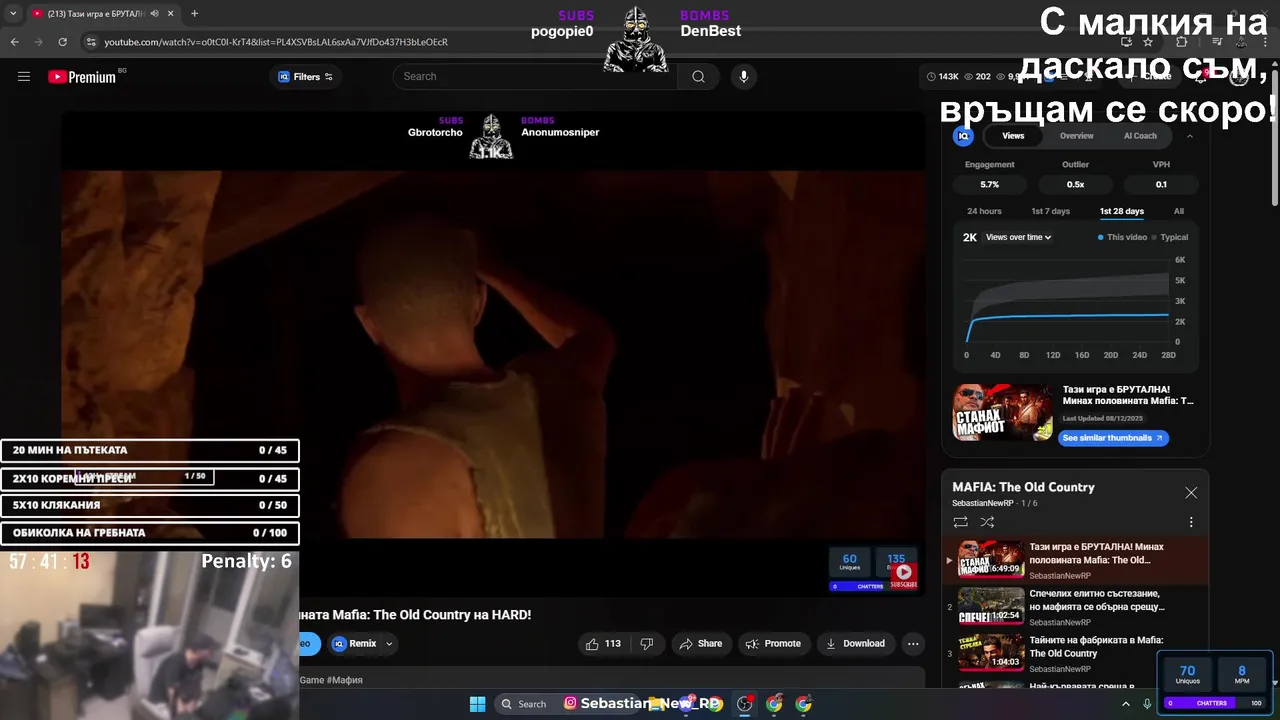Screen dimensions: 1280x720
Task: Close the MAFIA playlist panel
Action: [x=1191, y=493]
